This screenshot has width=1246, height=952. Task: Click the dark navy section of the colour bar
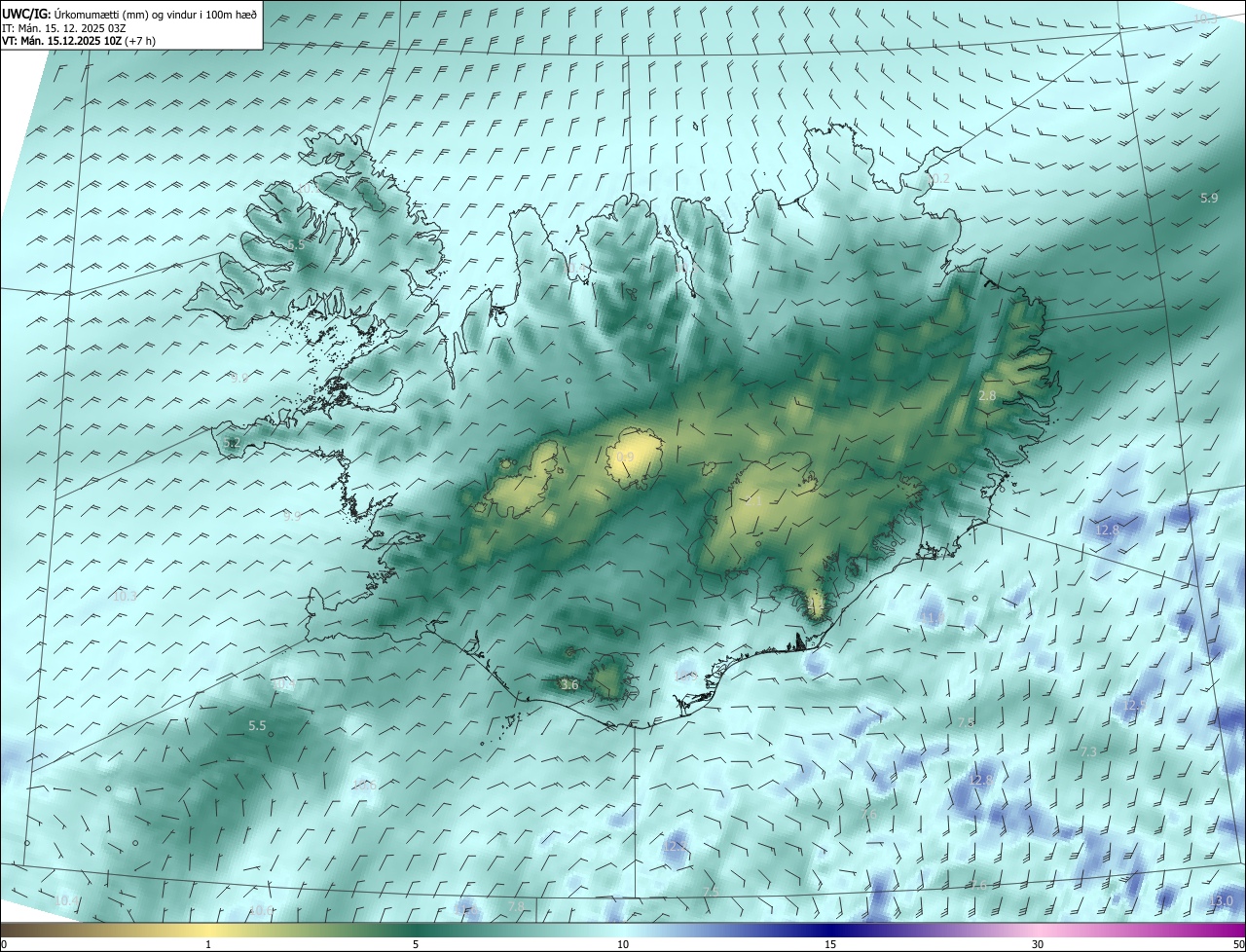(x=830, y=930)
